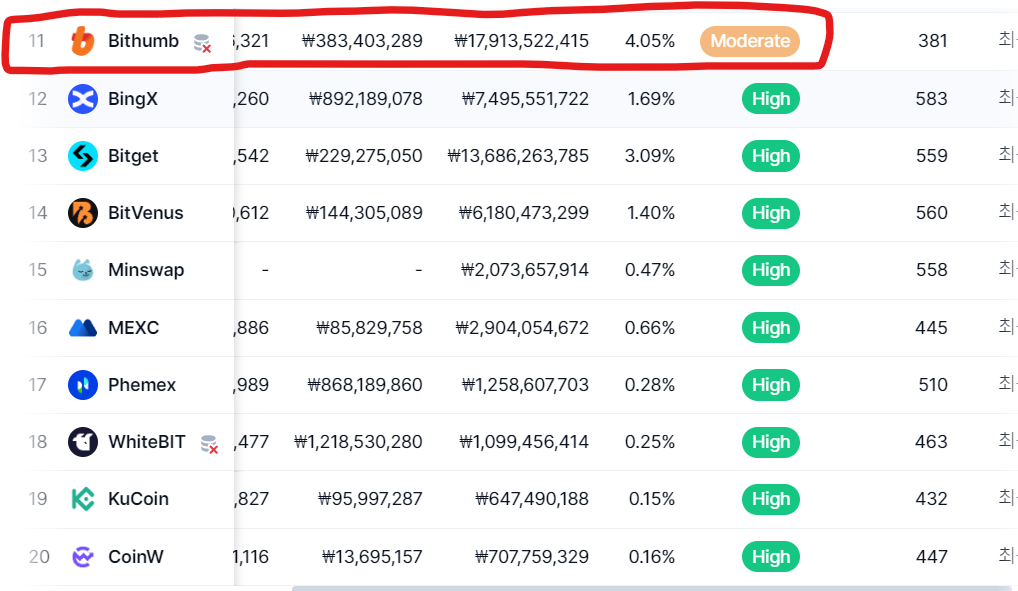Open the BitVenus exchange link
Viewport: 1018px width, 591px height.
pyautogui.click(x=145, y=213)
